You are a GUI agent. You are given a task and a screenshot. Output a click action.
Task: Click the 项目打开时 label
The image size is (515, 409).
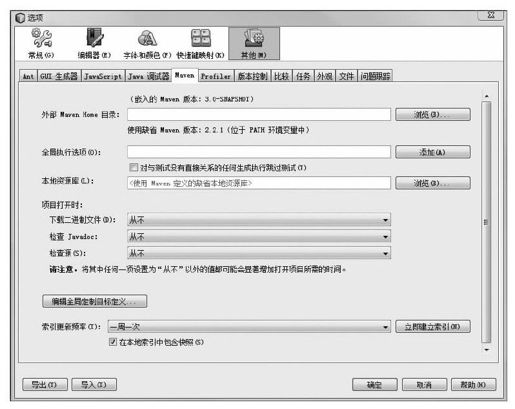coord(62,205)
